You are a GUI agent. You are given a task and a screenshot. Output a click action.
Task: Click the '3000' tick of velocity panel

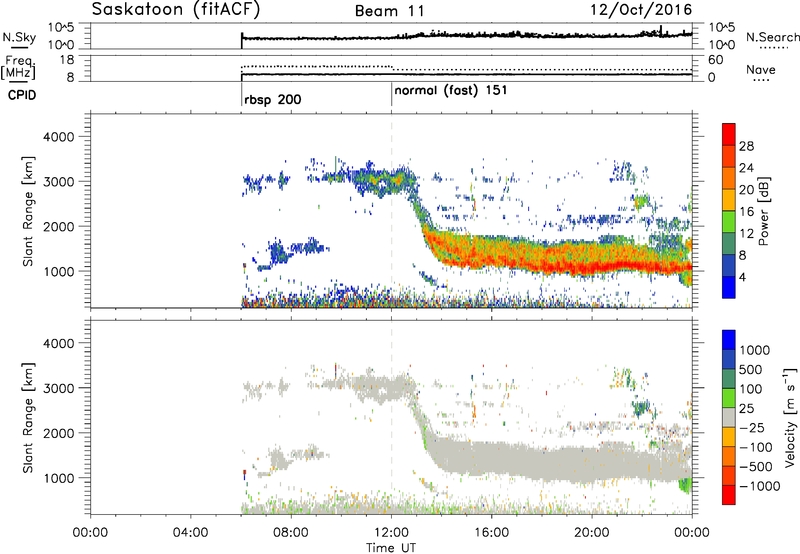(58, 388)
